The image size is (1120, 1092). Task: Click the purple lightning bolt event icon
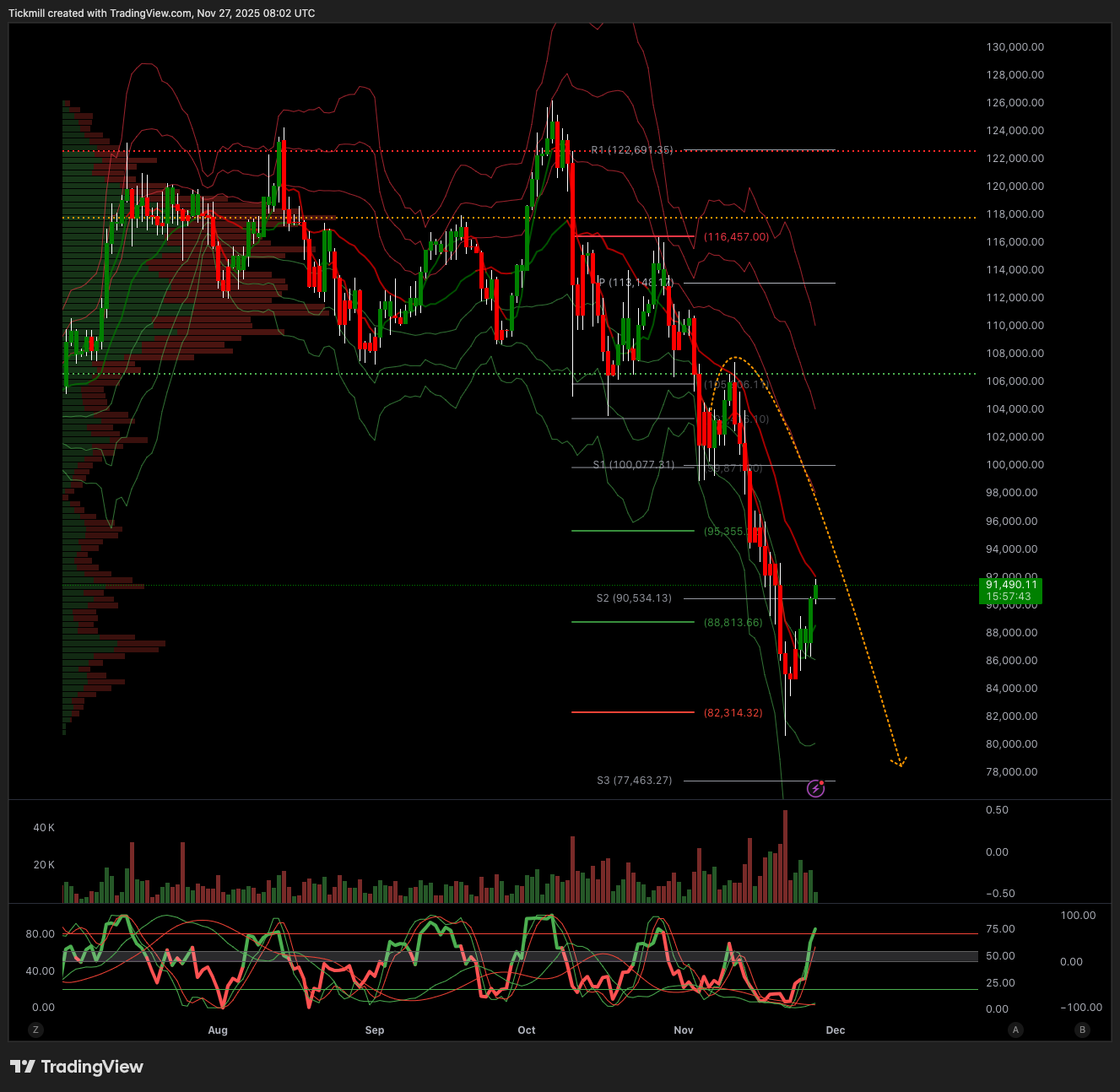pyautogui.click(x=815, y=788)
